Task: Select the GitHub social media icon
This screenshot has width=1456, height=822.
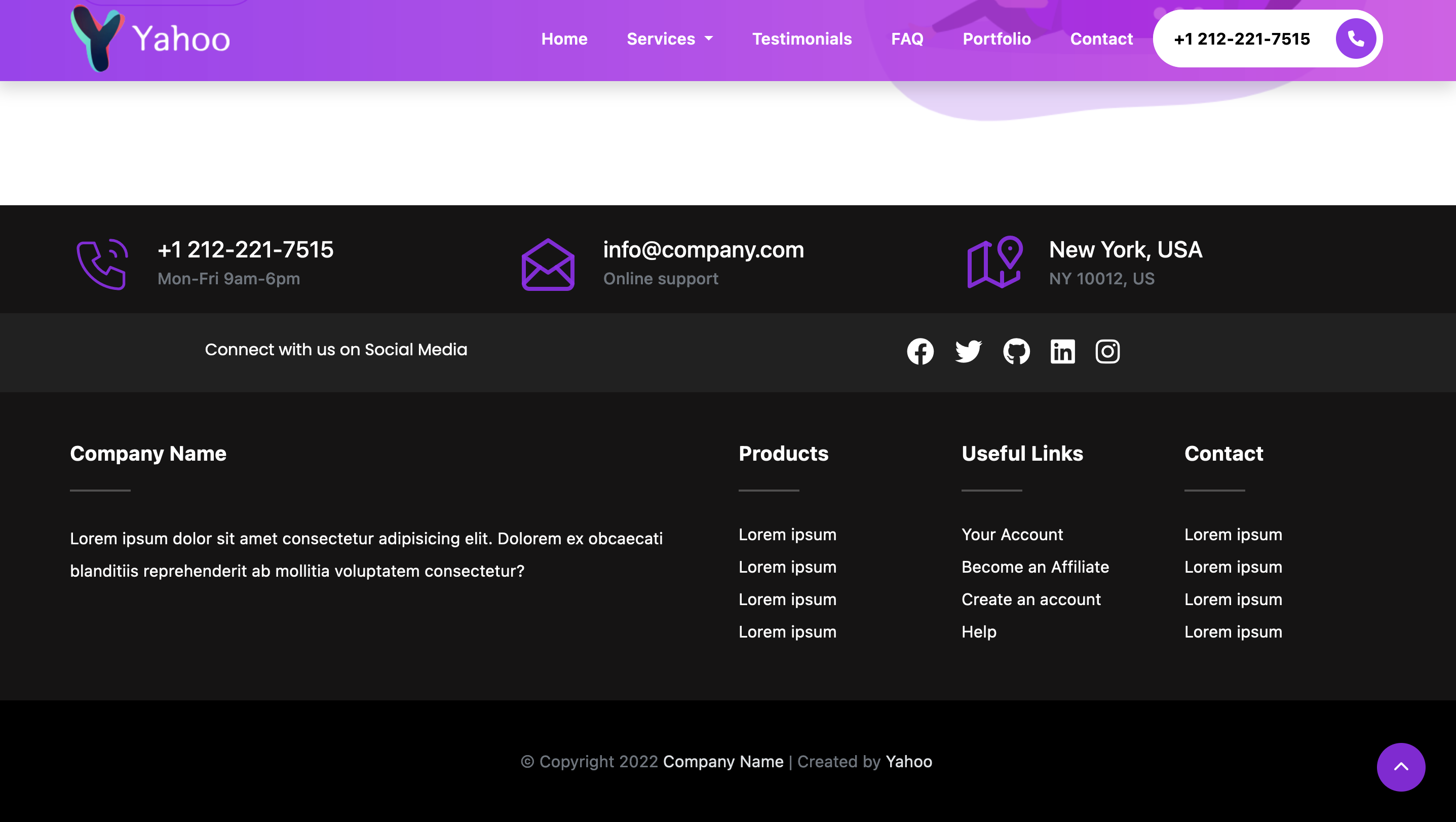Action: click(x=1017, y=351)
